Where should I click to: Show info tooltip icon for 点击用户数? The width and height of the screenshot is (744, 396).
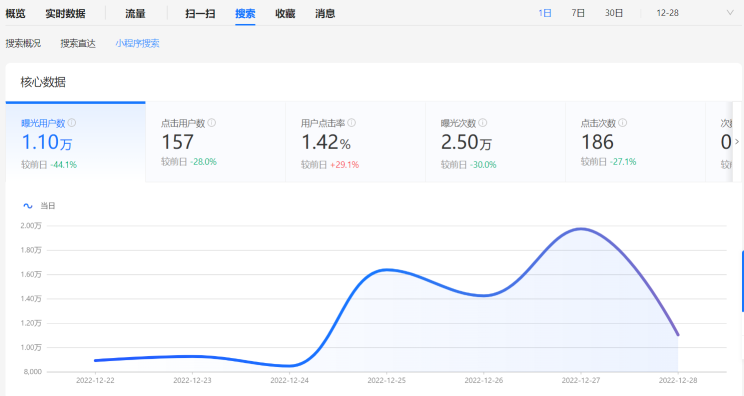(x=212, y=123)
